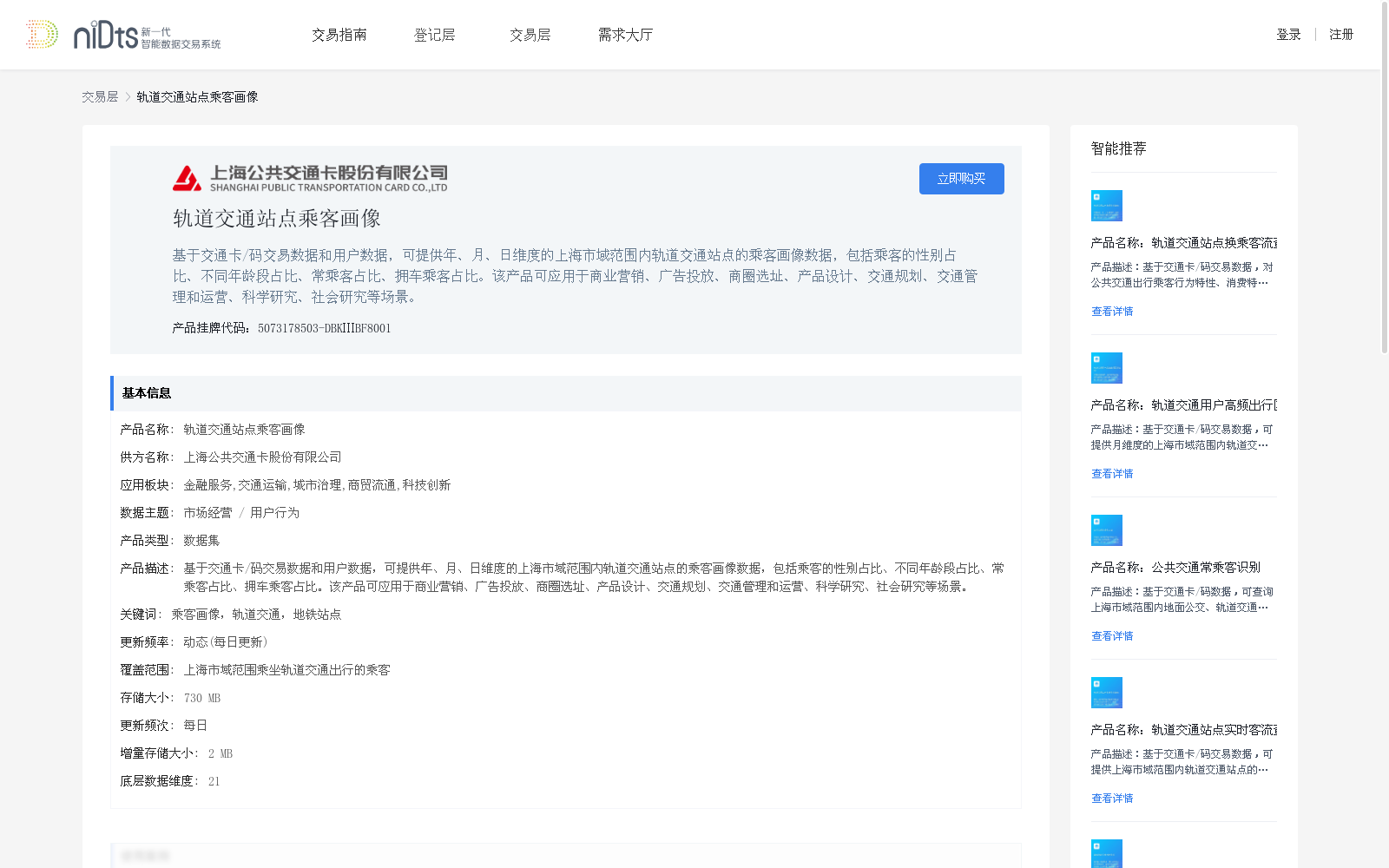
Task: Select the 产品挂牌代码 value 5073178503-DBKIIIBF8001
Action: coord(325,328)
